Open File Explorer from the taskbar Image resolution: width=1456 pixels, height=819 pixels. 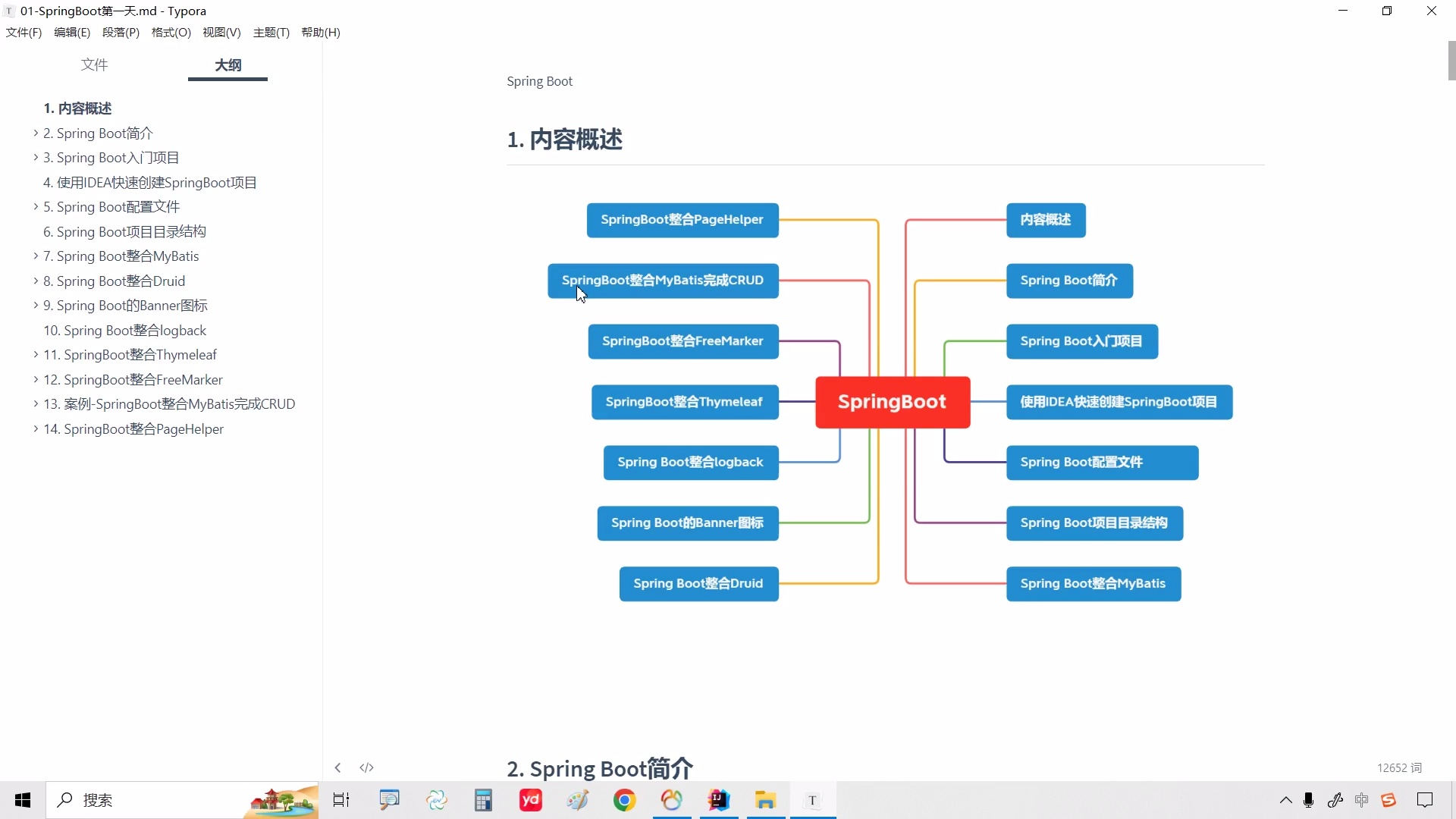click(766, 800)
